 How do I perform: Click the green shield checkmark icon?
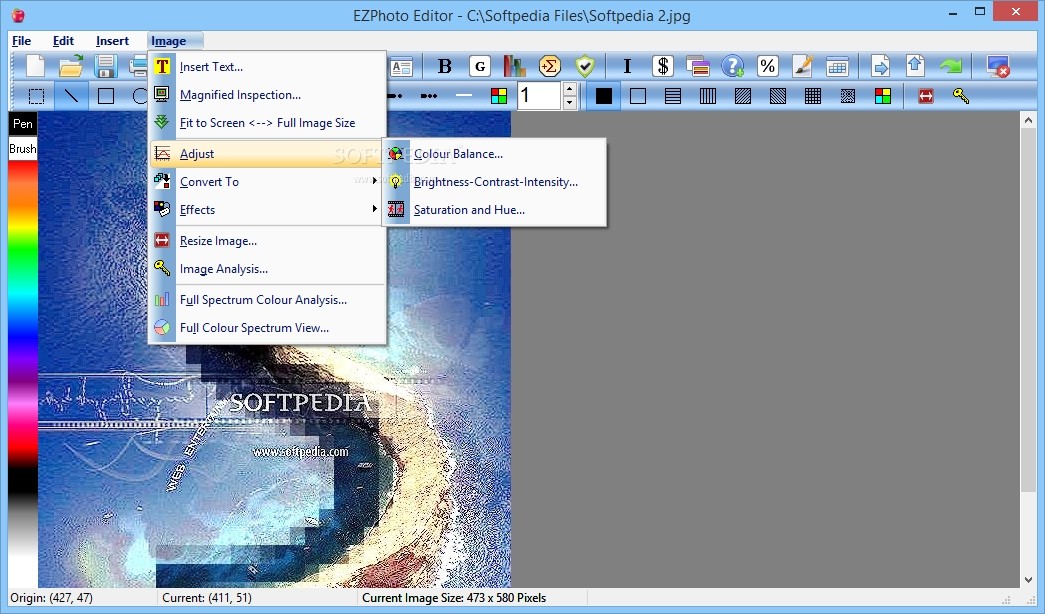point(584,66)
